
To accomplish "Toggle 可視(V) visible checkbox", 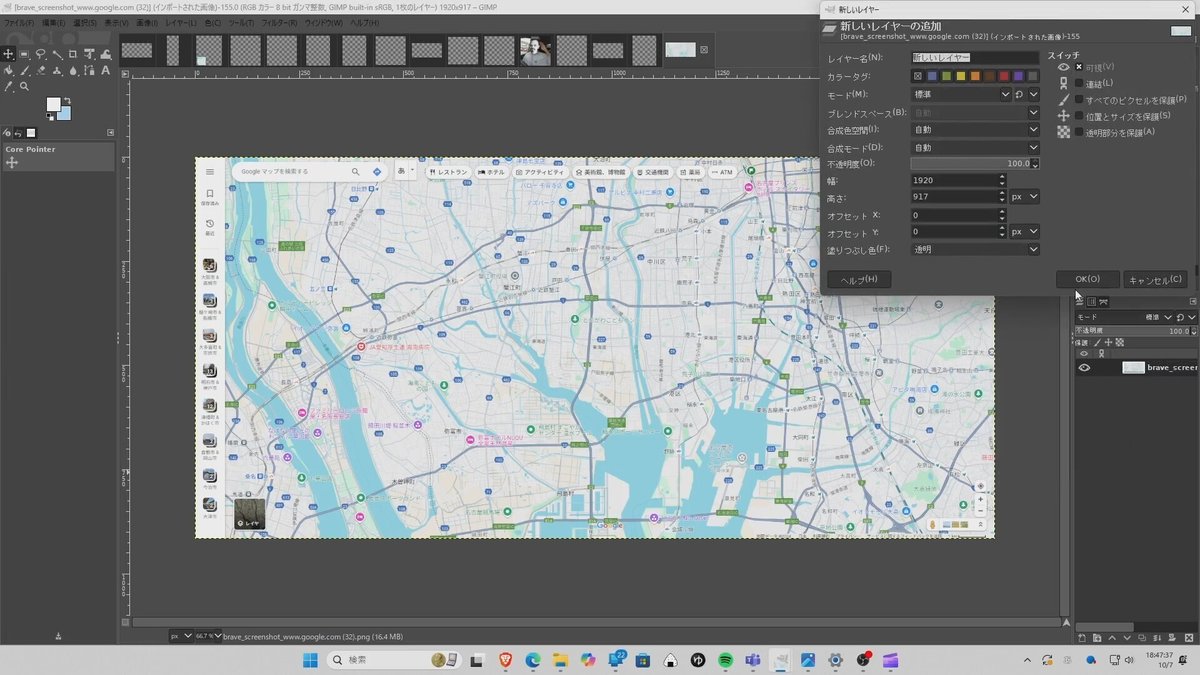I will click(1079, 67).
